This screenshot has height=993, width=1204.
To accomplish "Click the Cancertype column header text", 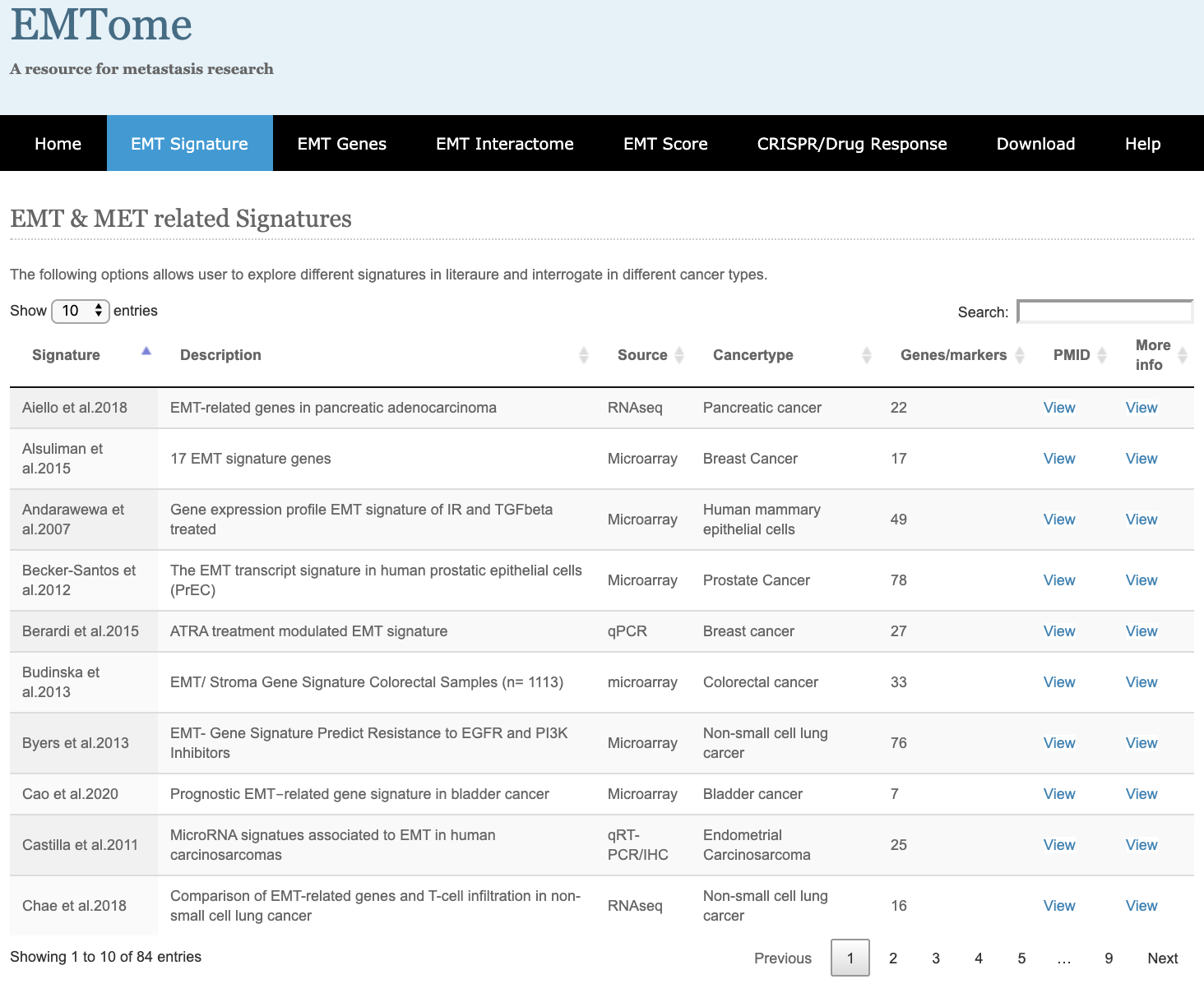I will 753,355.
